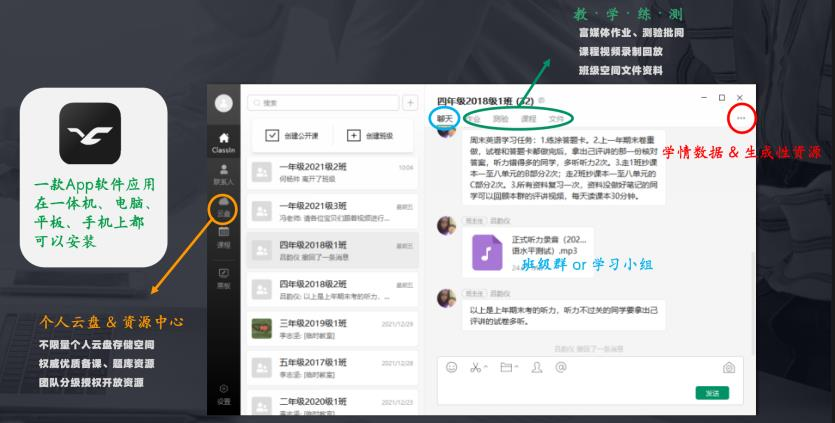The height and width of the screenshot is (423, 835).
Task: Open the three-dots more menu of the class
Action: point(741,118)
